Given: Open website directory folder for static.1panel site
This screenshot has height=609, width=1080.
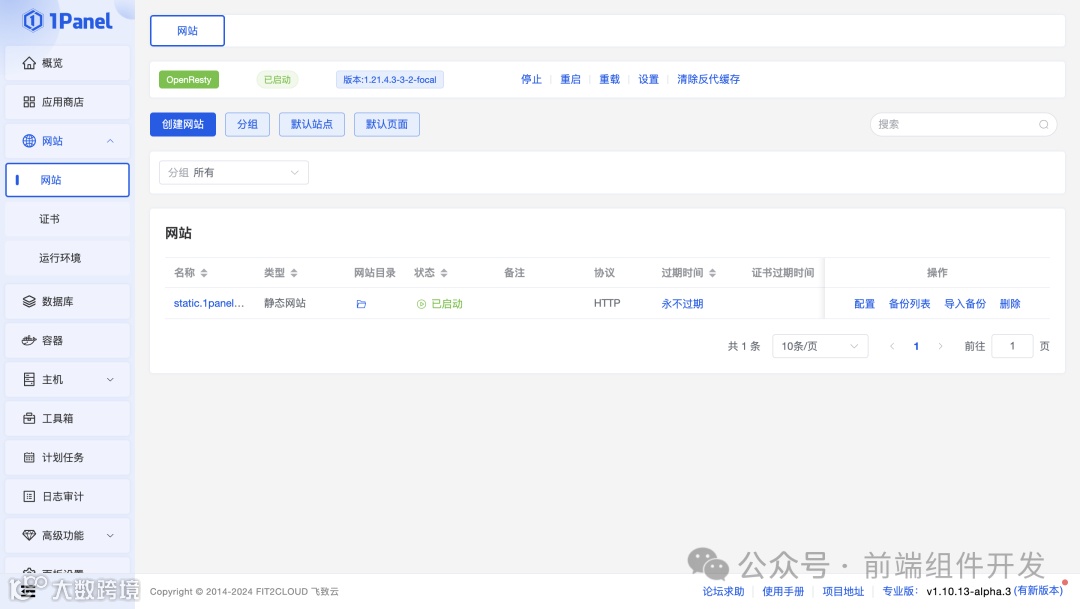Looking at the screenshot, I should tap(361, 303).
